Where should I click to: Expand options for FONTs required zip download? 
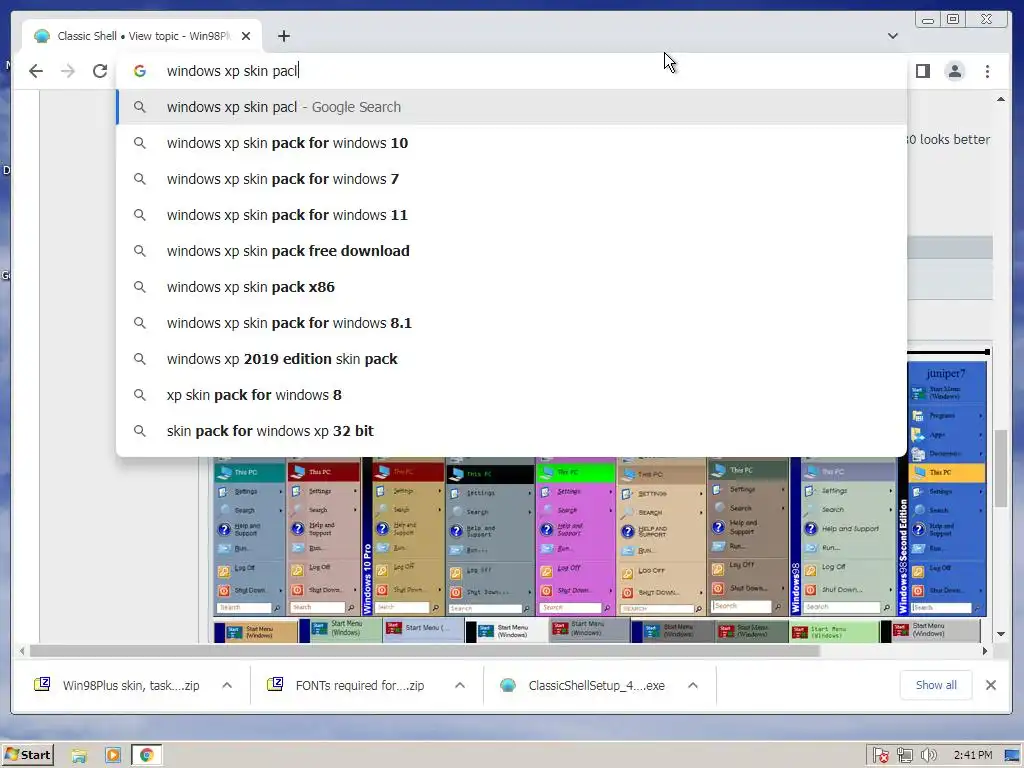[460, 685]
